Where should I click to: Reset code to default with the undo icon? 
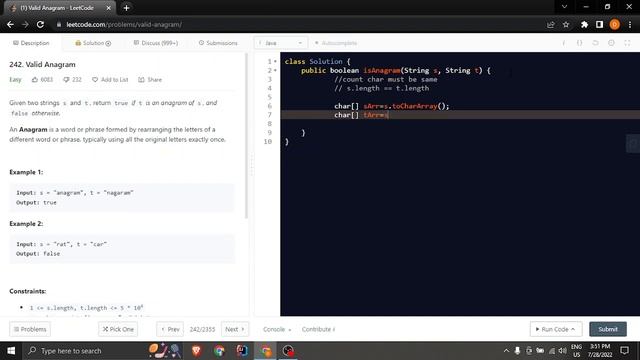coord(595,43)
